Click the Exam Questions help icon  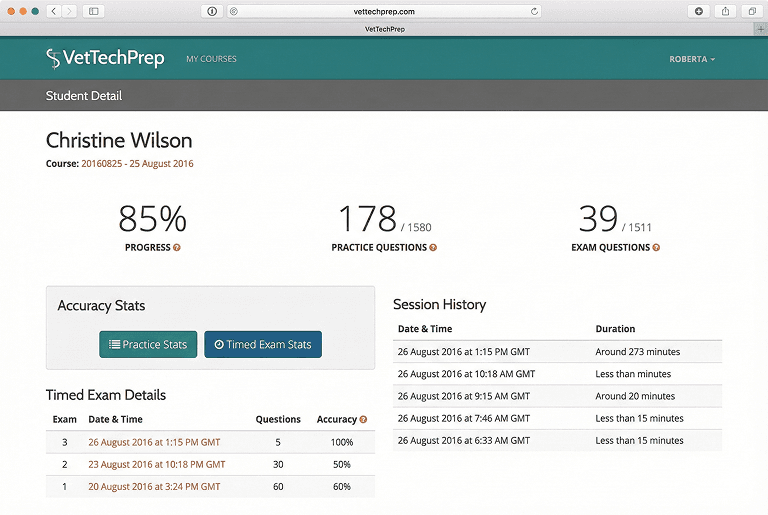(656, 247)
